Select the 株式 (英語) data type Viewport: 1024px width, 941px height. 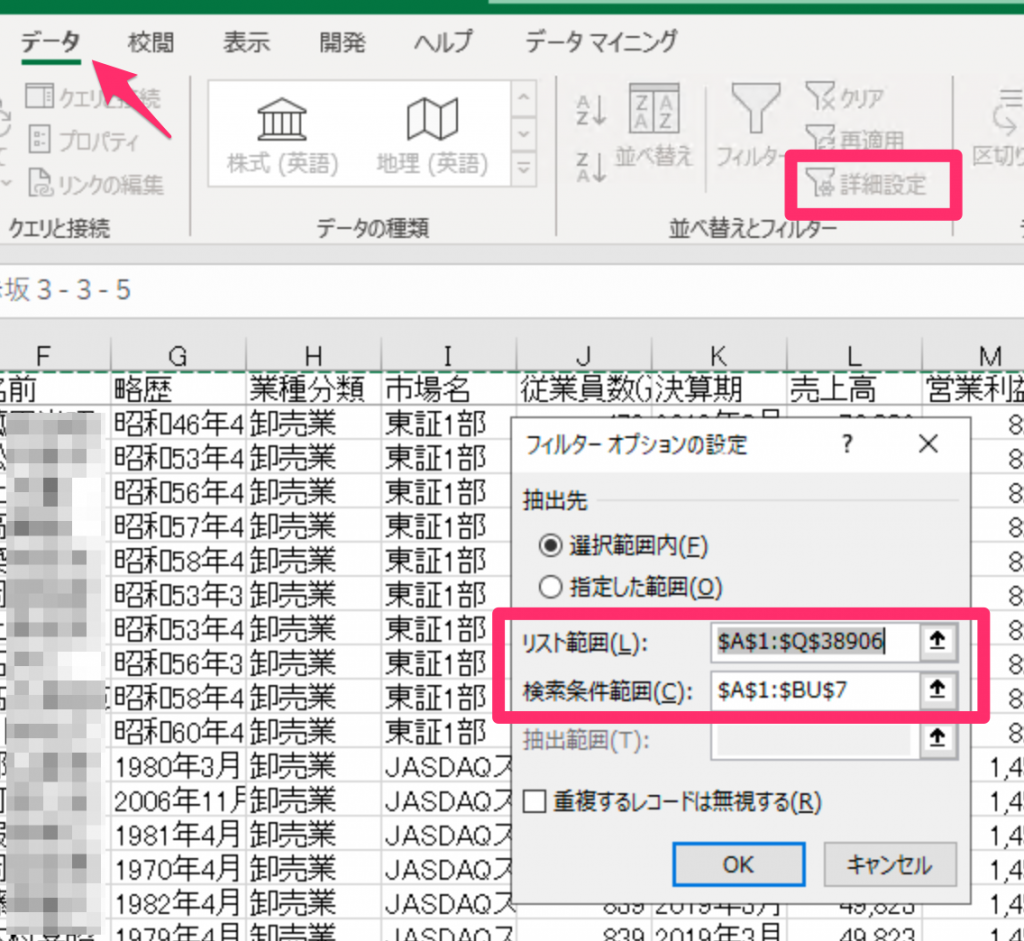tap(282, 136)
